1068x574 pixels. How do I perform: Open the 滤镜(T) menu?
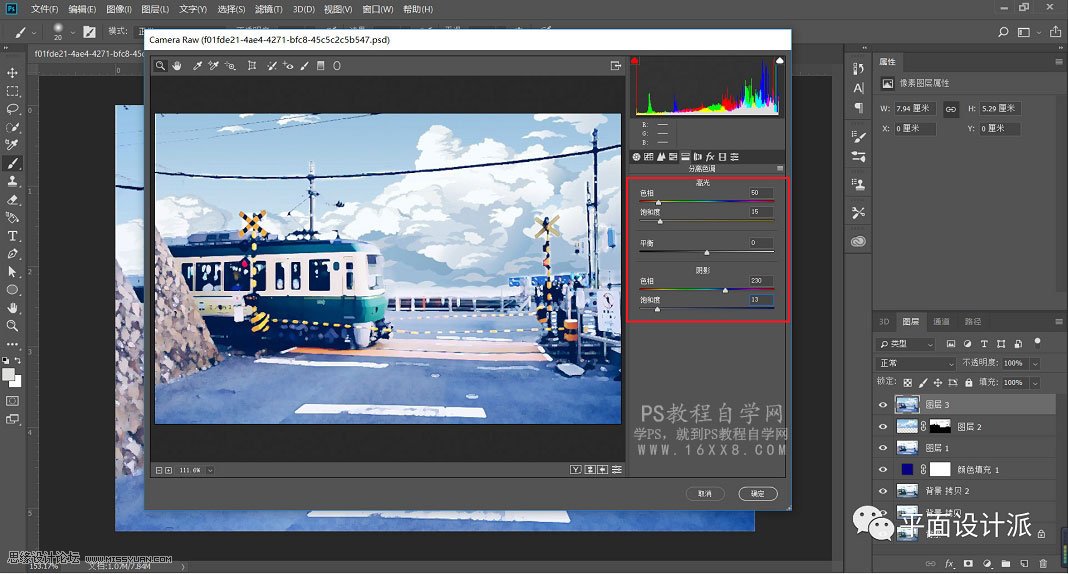(x=268, y=9)
